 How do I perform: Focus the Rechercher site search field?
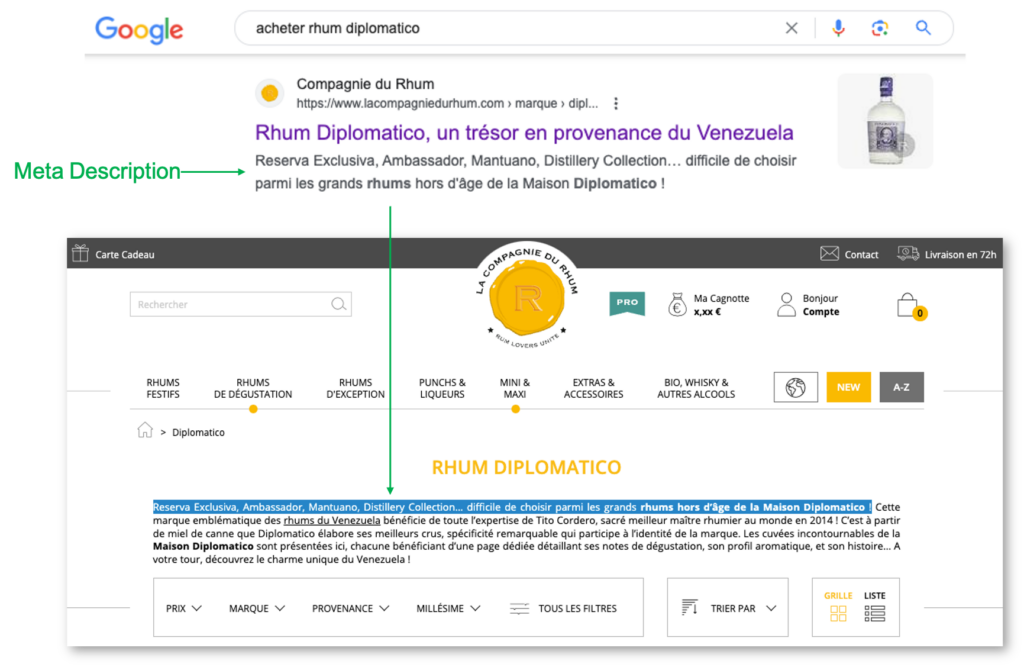tap(240, 304)
